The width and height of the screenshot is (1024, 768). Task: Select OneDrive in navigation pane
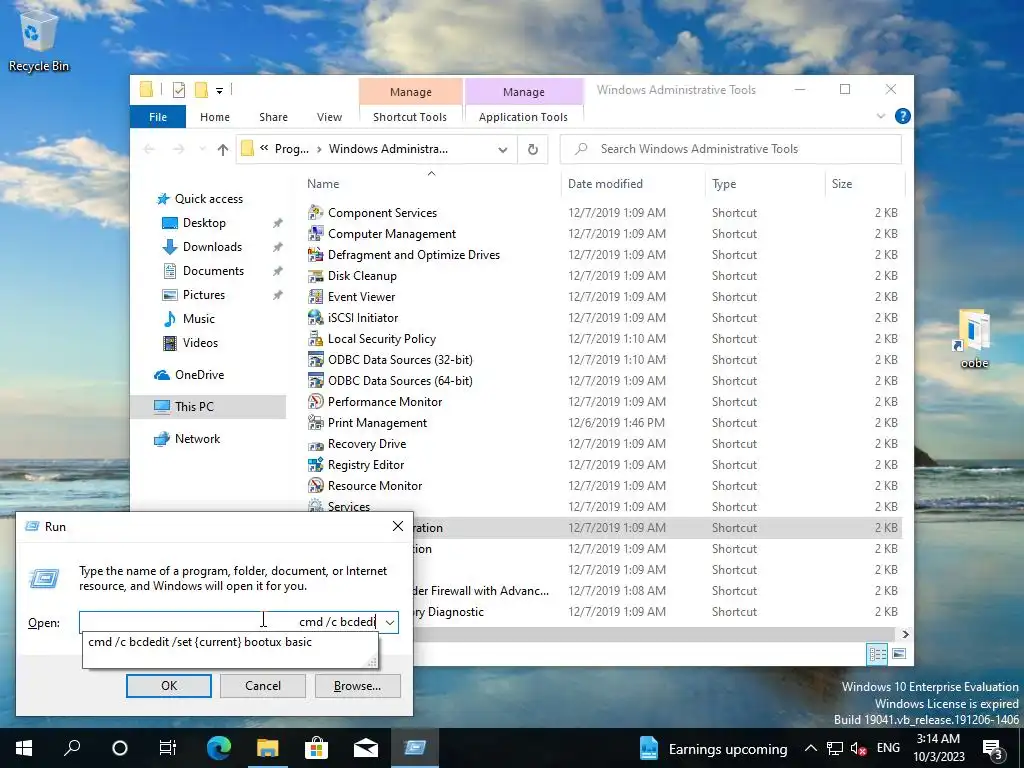199,375
